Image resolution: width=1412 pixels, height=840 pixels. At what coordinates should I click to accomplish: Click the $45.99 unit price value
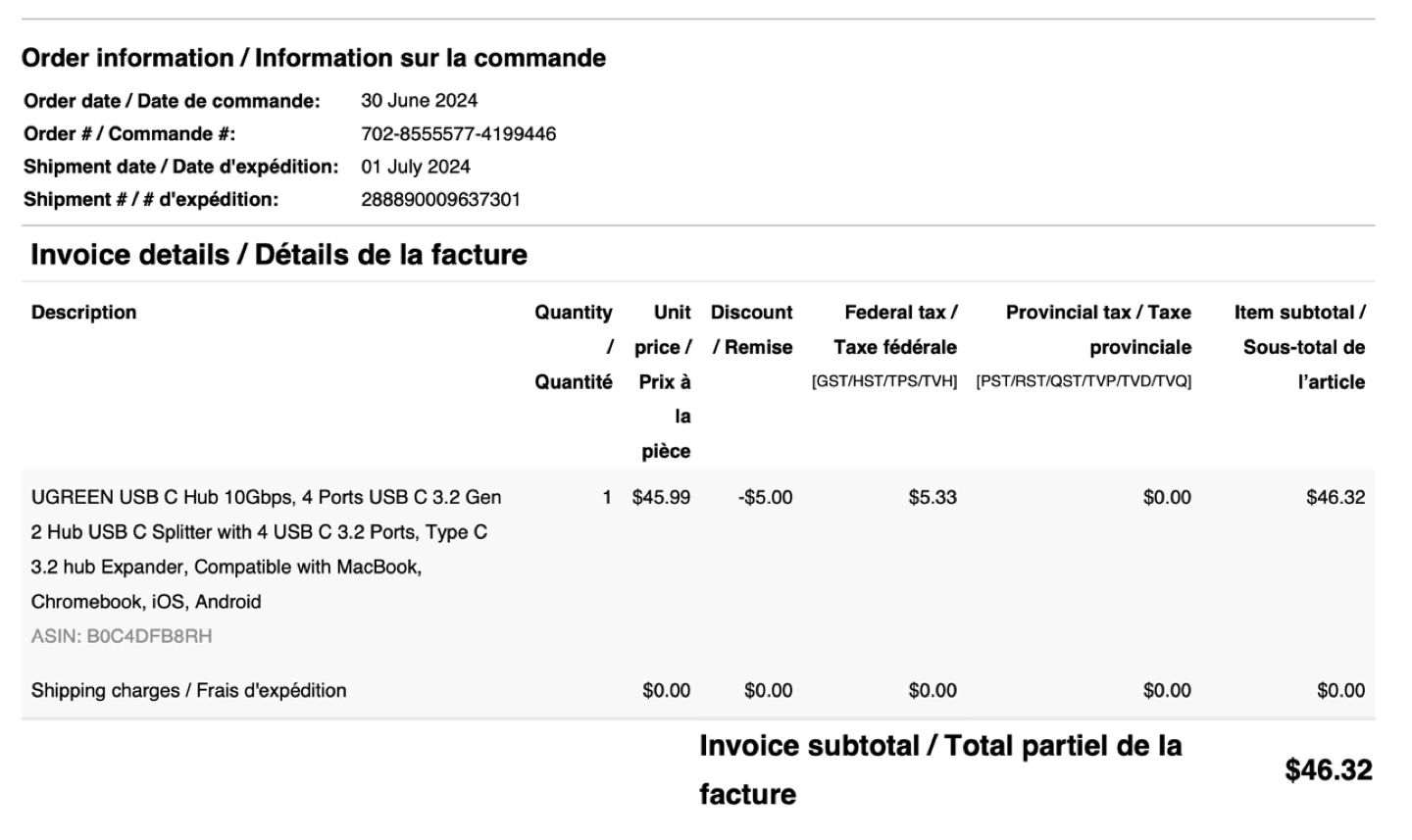[x=661, y=497]
